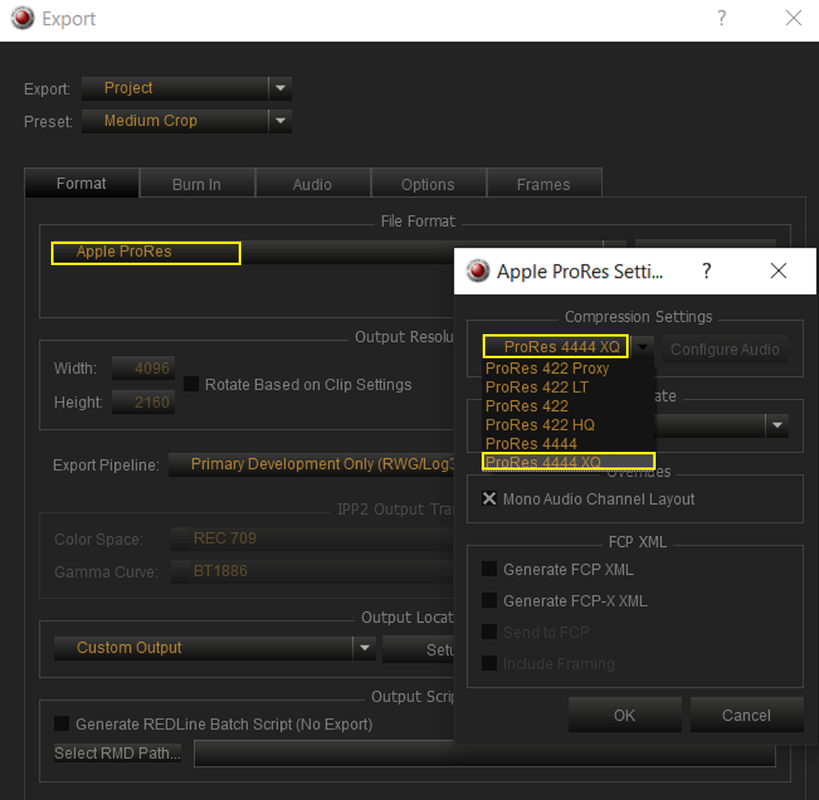Select ProRes 422 LT from the list
Screen dimensions: 819x800
[x=568, y=387]
